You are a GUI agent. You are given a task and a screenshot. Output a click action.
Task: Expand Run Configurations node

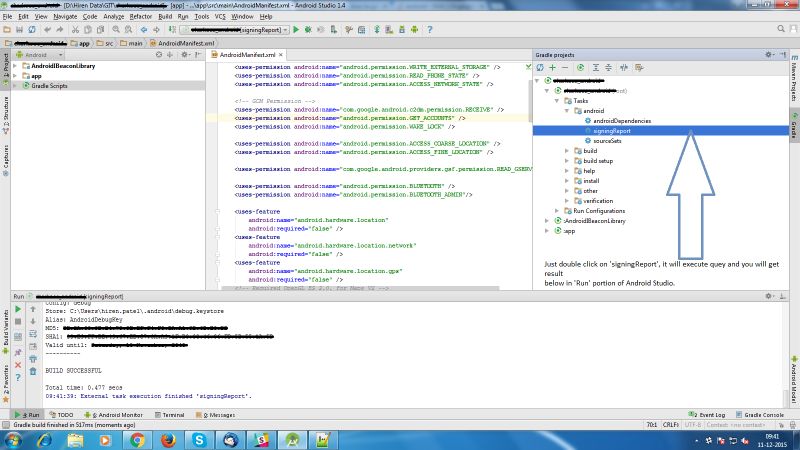click(557, 211)
